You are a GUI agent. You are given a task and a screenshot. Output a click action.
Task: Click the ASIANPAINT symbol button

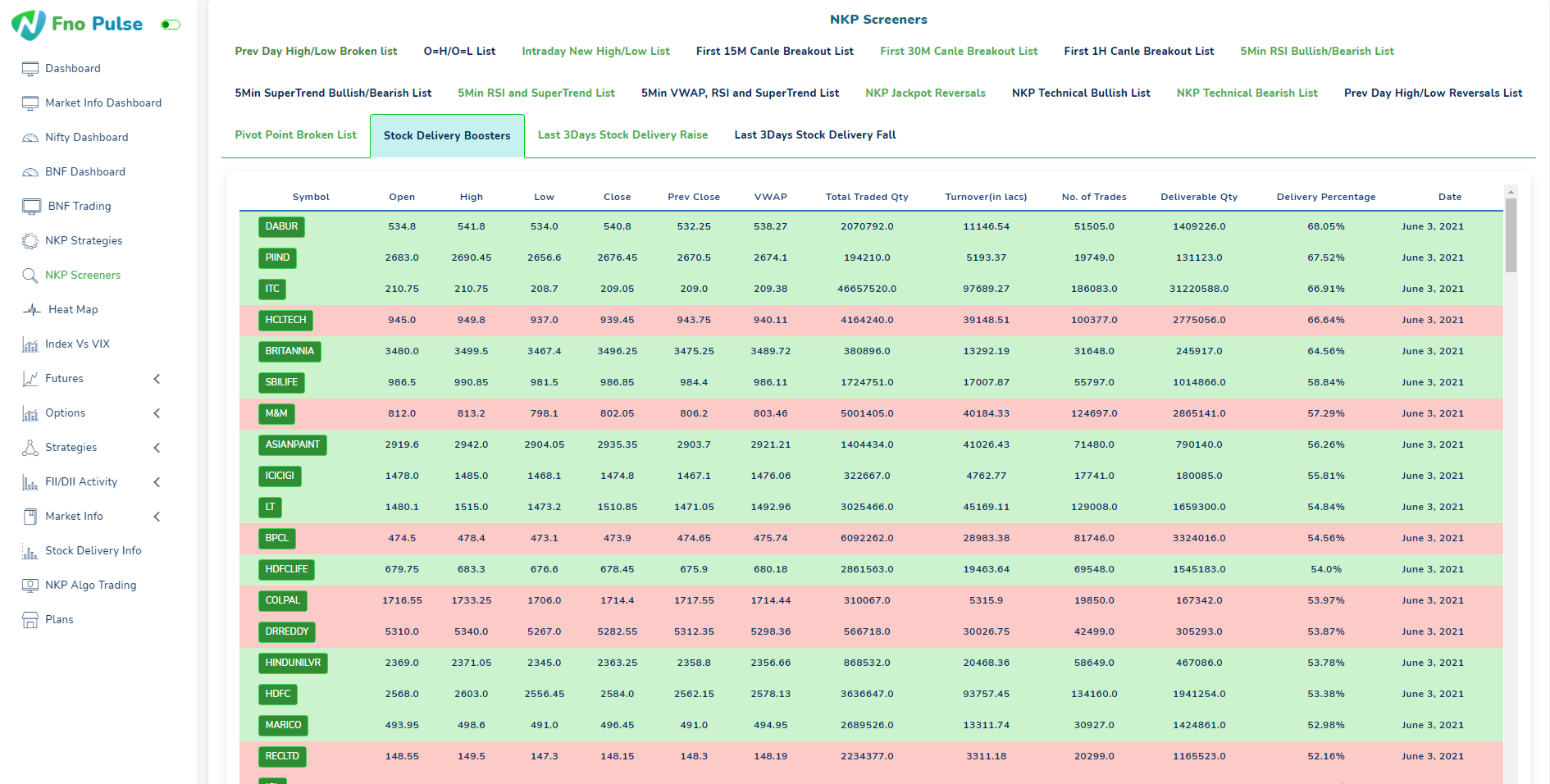click(293, 444)
